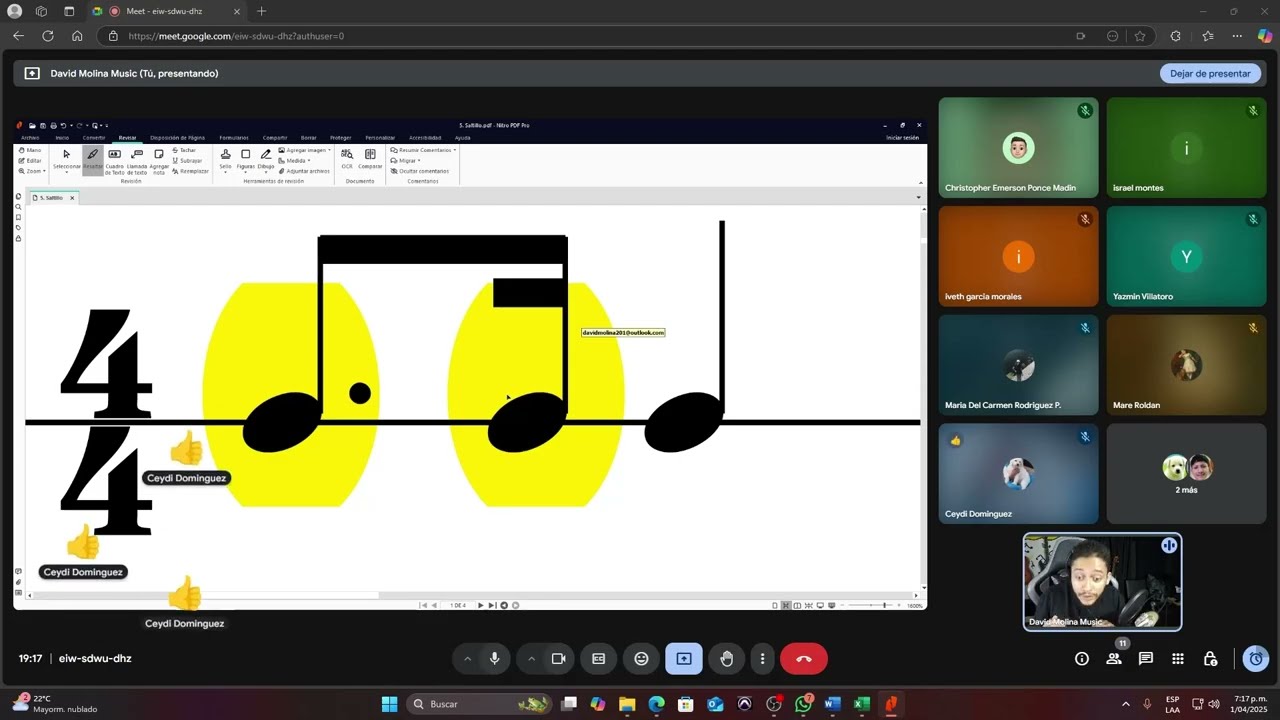Leave the call with red hang-up button

coord(804,659)
